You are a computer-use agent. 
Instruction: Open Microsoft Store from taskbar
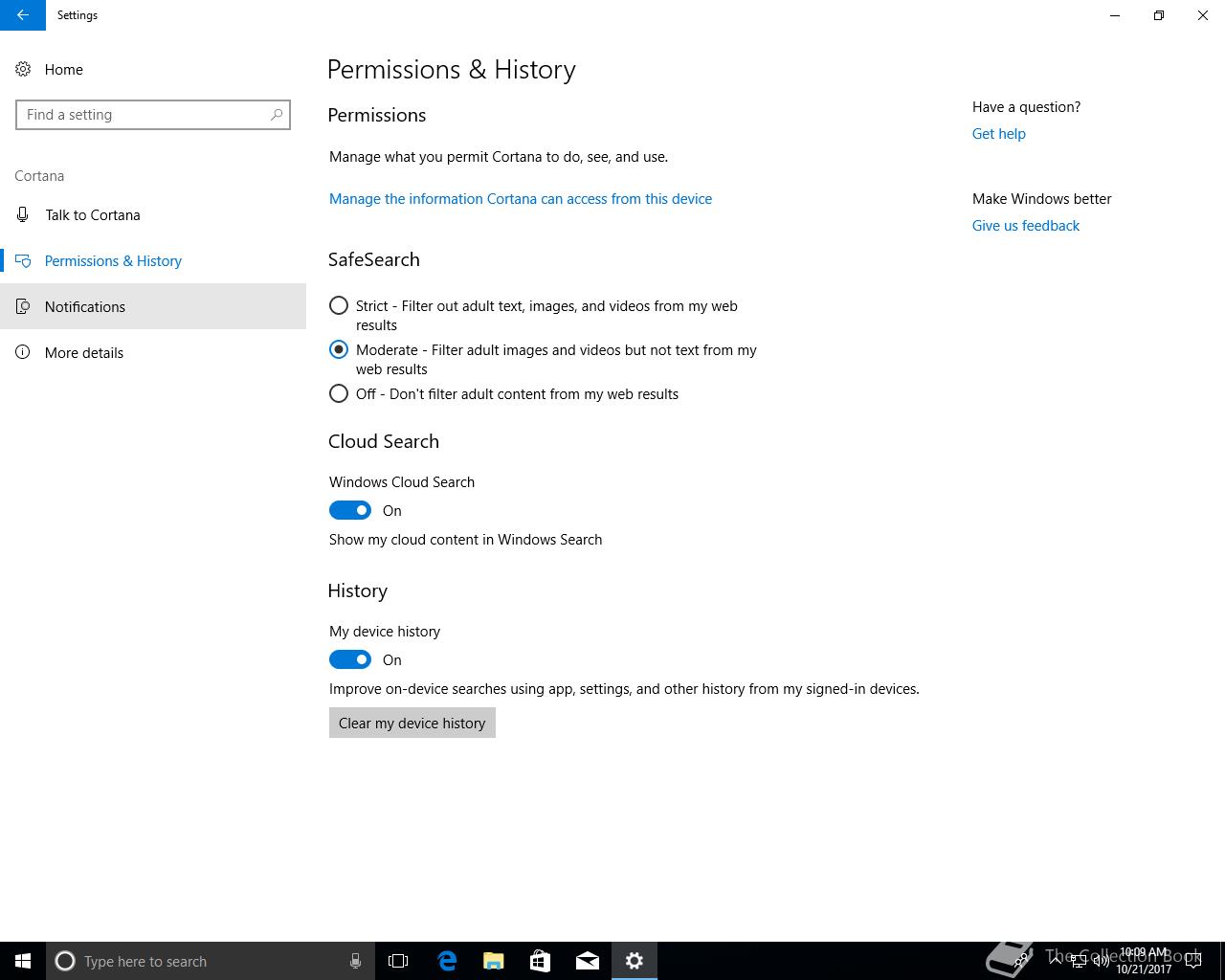click(541, 961)
